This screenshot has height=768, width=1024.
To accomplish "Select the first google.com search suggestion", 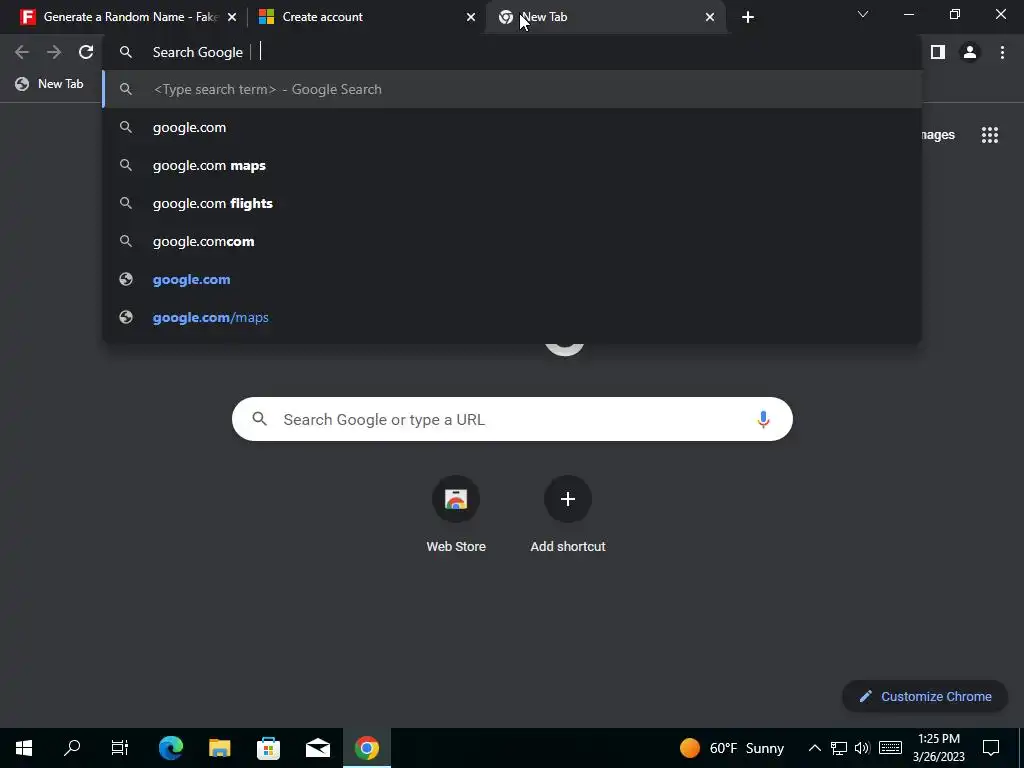I will 512,127.
